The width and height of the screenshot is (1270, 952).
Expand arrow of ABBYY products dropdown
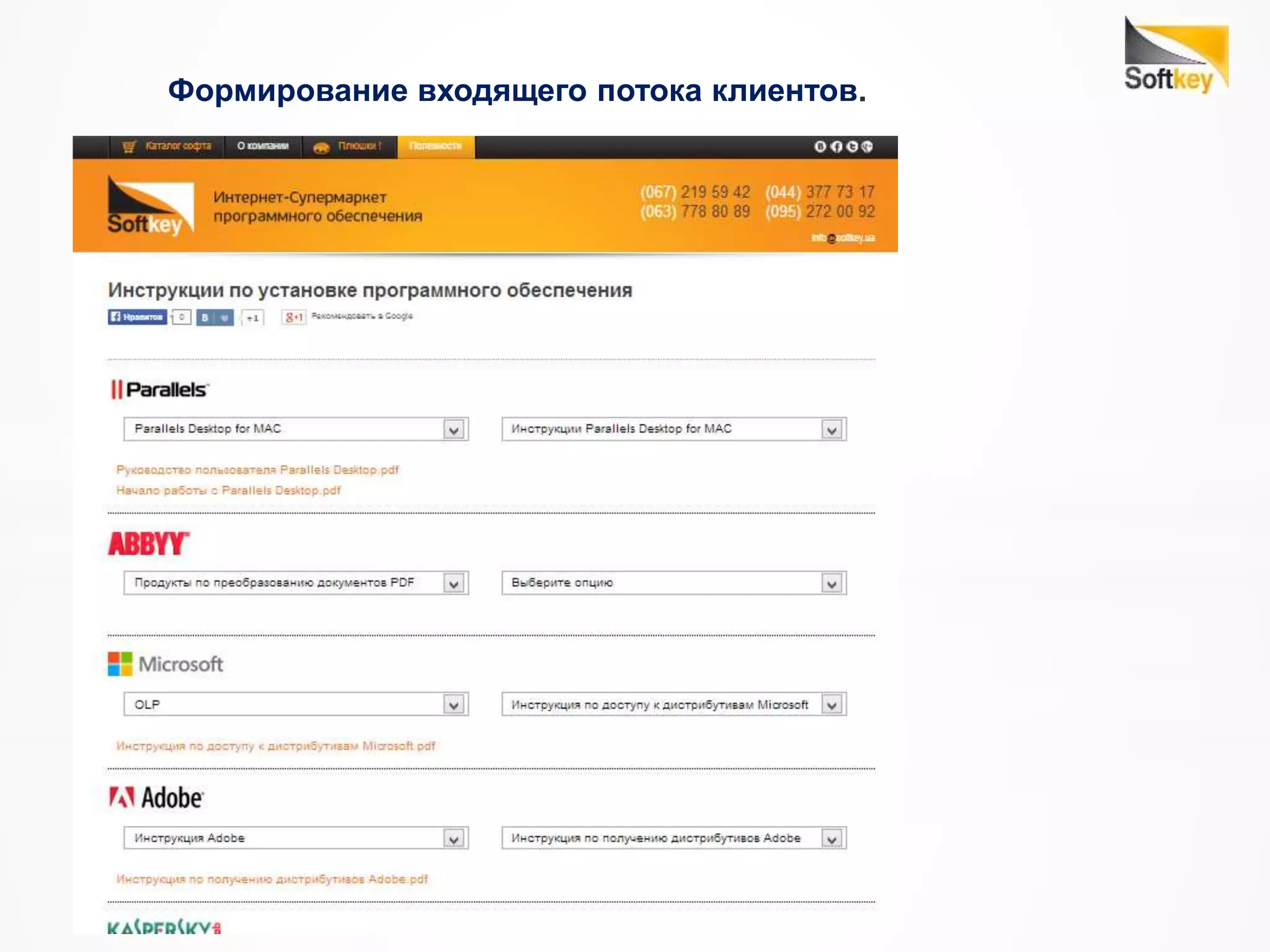454,583
